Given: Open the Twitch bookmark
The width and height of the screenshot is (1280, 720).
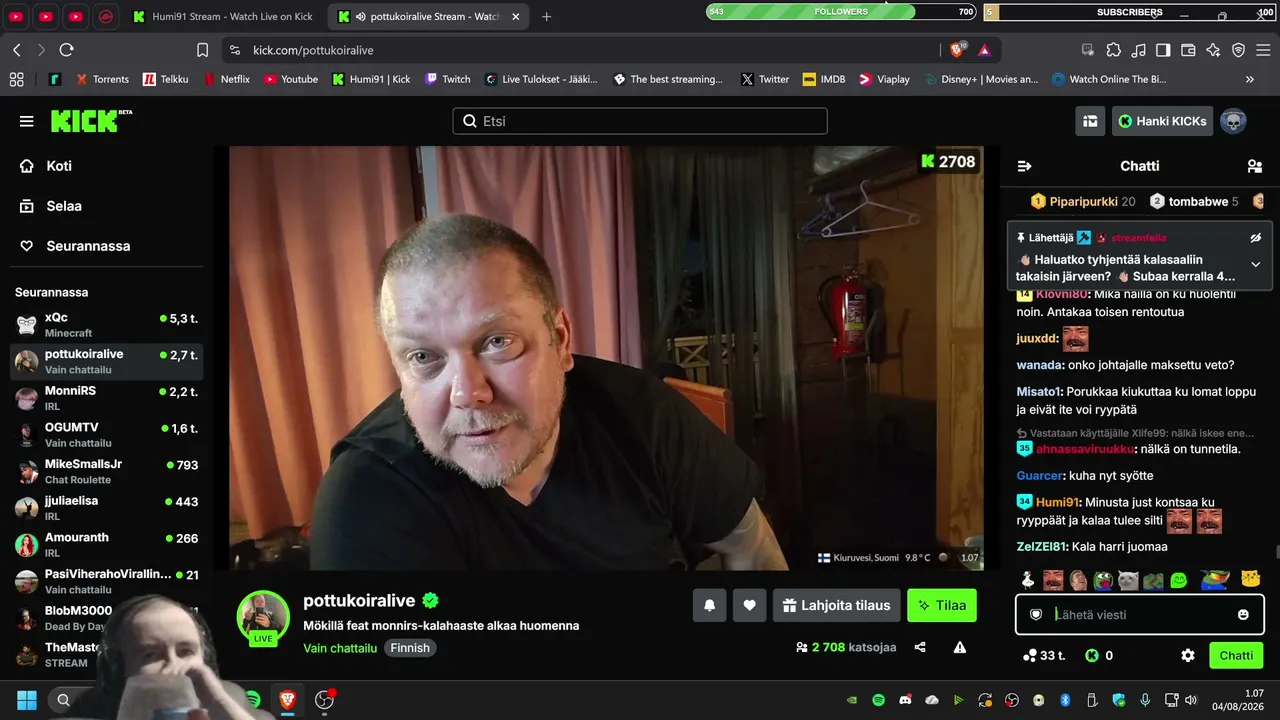Looking at the screenshot, I should pos(447,79).
